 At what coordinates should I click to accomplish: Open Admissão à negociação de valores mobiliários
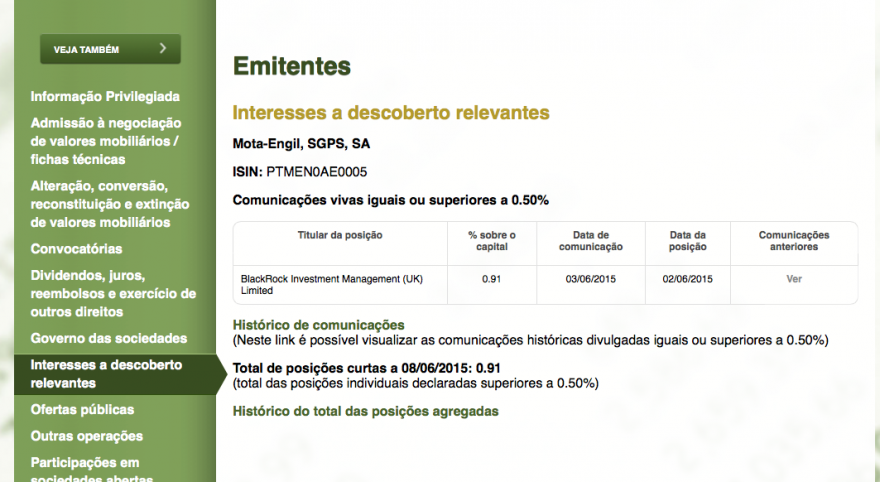(106, 141)
